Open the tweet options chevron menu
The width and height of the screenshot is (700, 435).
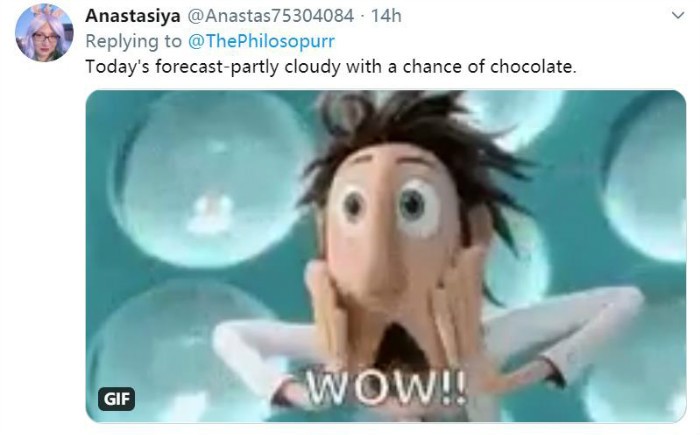(678, 16)
